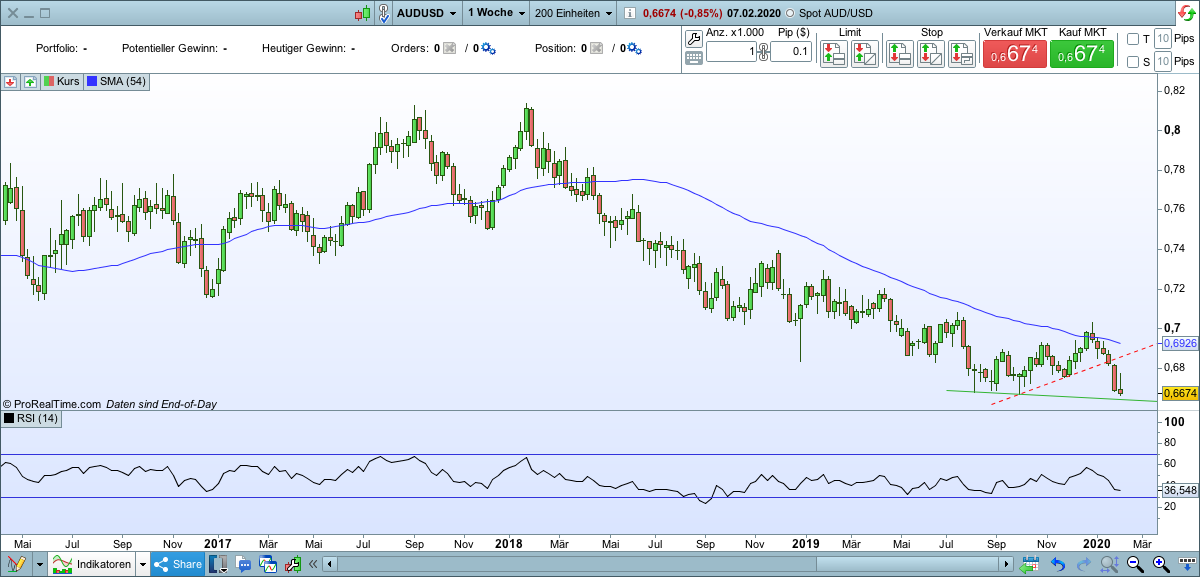Click the yellow 0,6674 price label

tap(1180, 393)
